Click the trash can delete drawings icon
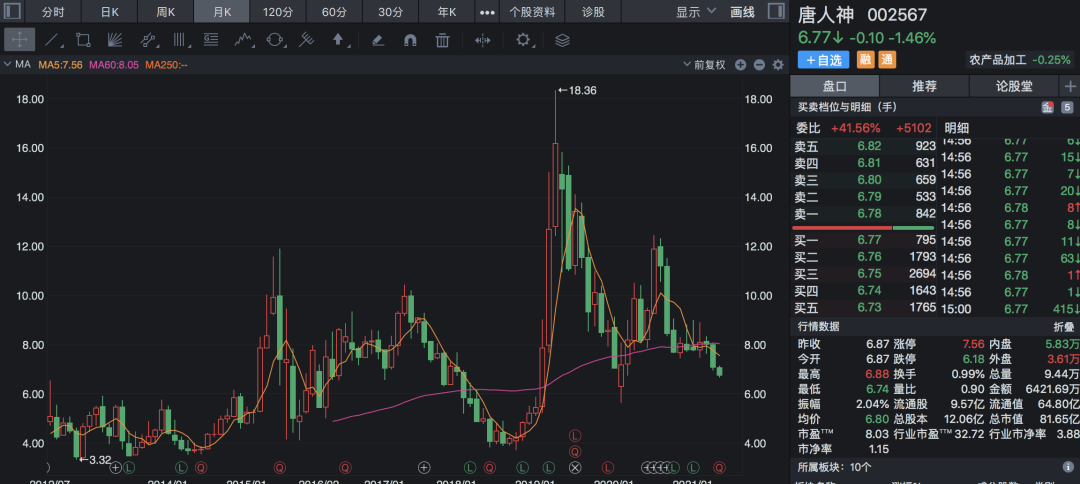 coord(442,40)
